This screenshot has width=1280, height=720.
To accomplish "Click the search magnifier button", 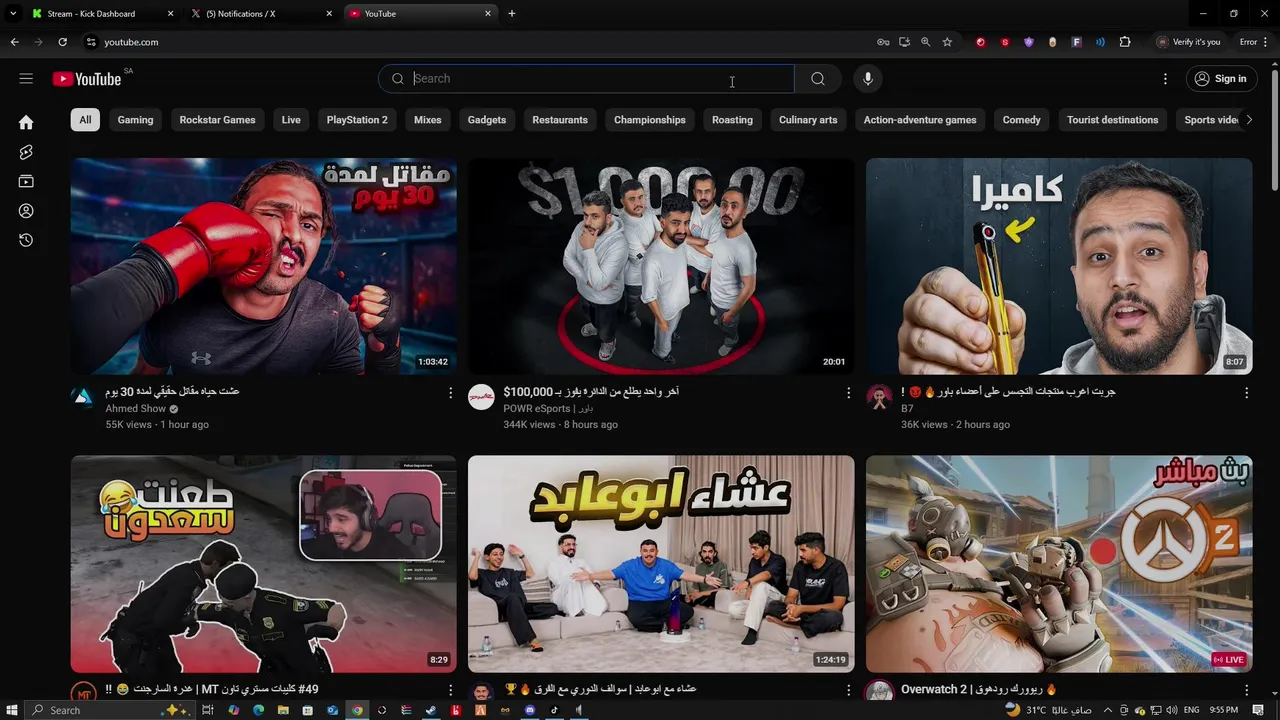I will click(818, 79).
